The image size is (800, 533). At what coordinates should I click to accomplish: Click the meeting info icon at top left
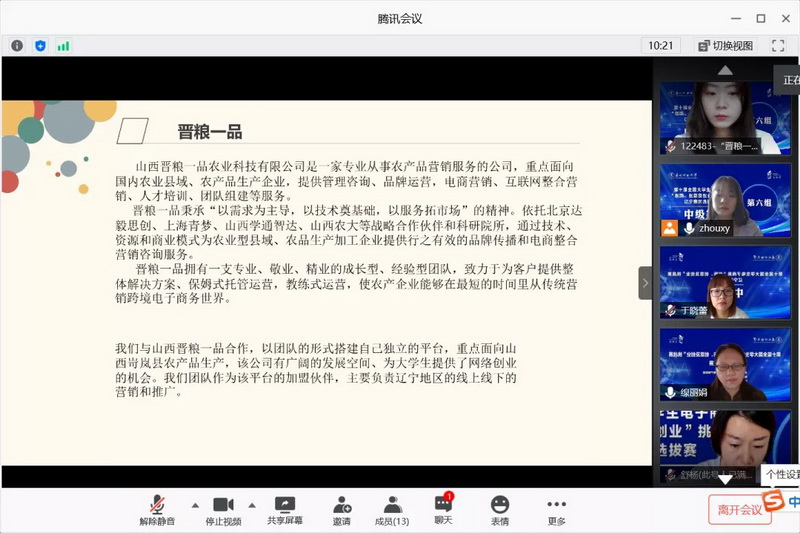pyautogui.click(x=17, y=46)
